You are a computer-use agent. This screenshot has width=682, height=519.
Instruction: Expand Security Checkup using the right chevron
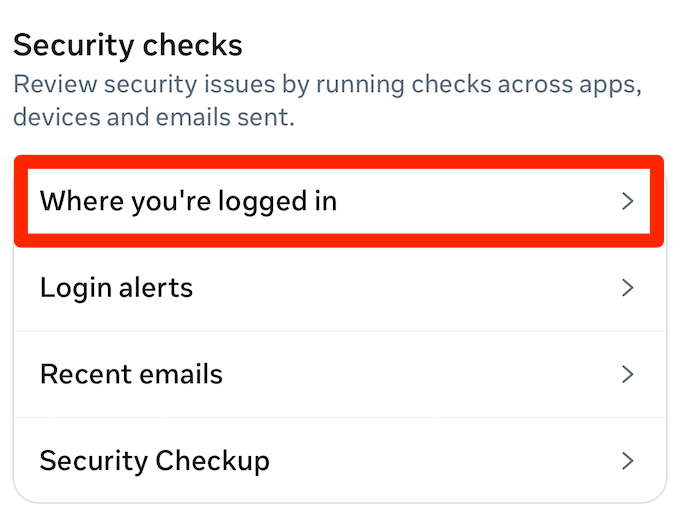(628, 461)
